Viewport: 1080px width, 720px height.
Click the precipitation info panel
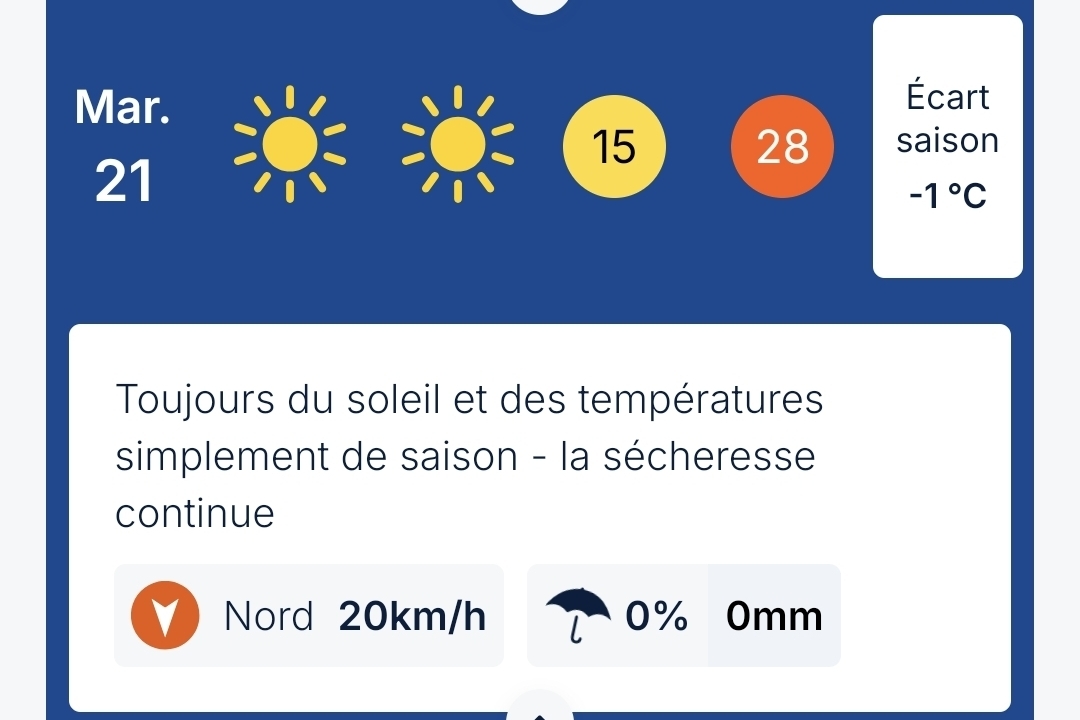(x=684, y=615)
